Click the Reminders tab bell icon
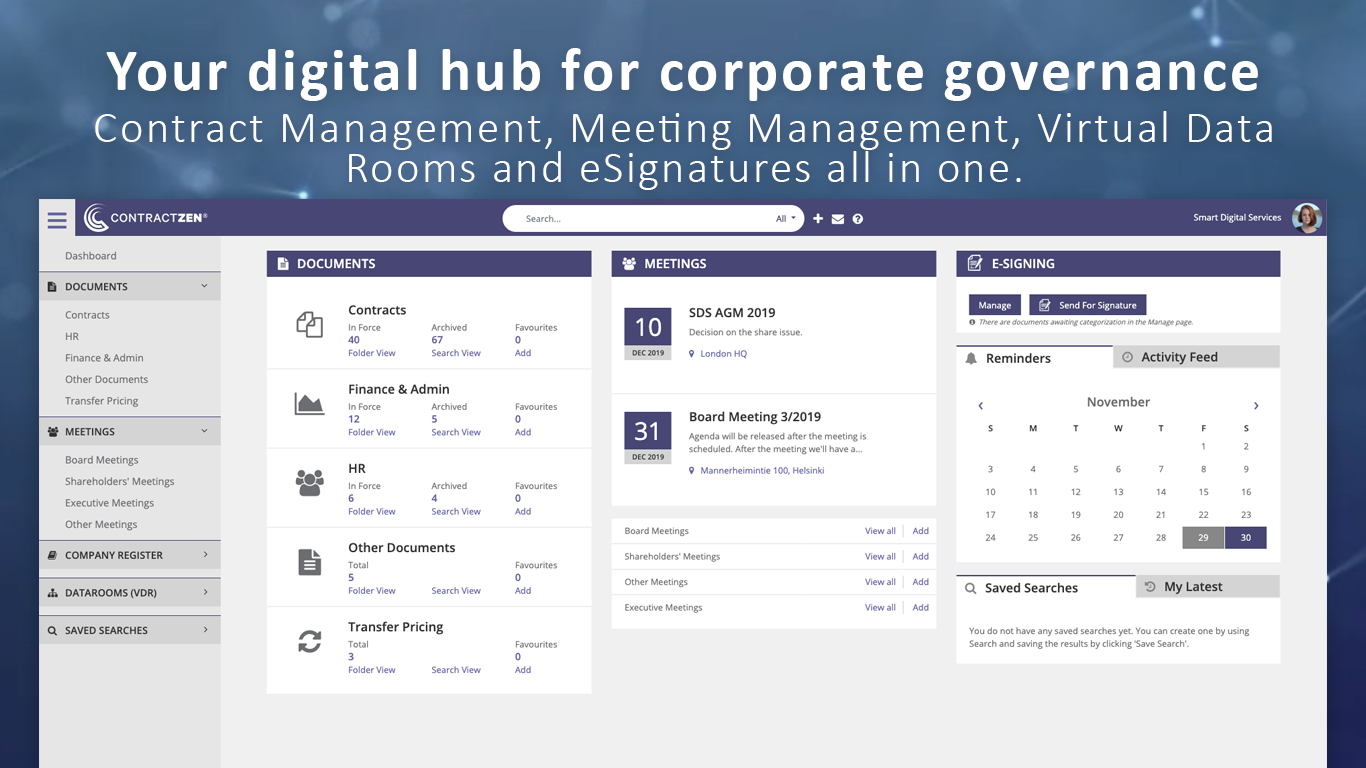This screenshot has height=768, width=1366. tap(971, 358)
